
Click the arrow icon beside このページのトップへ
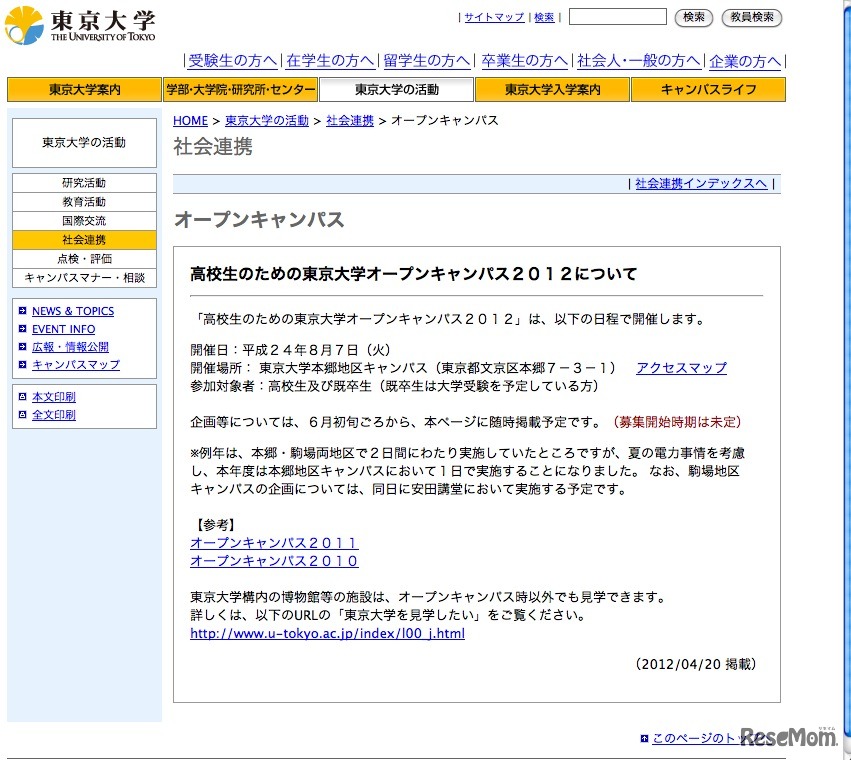pyautogui.click(x=644, y=736)
